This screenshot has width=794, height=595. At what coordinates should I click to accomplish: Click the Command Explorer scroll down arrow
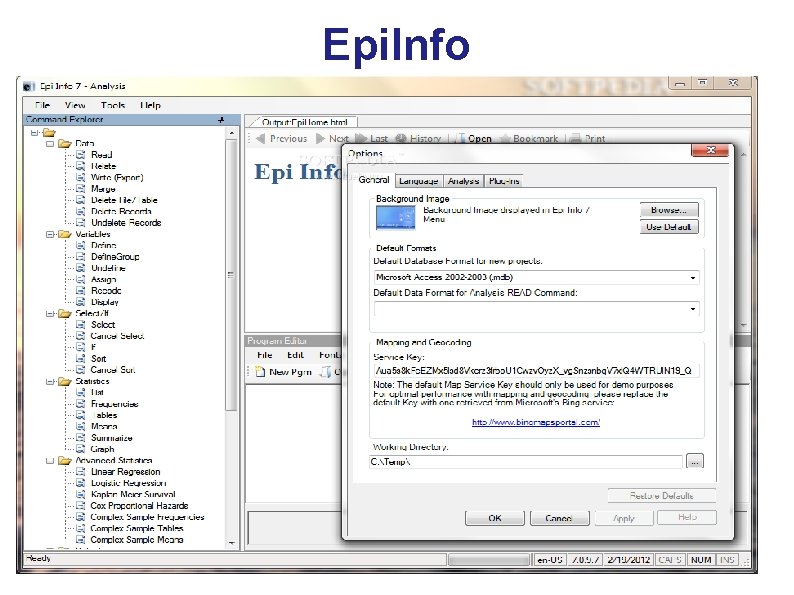tap(231, 543)
